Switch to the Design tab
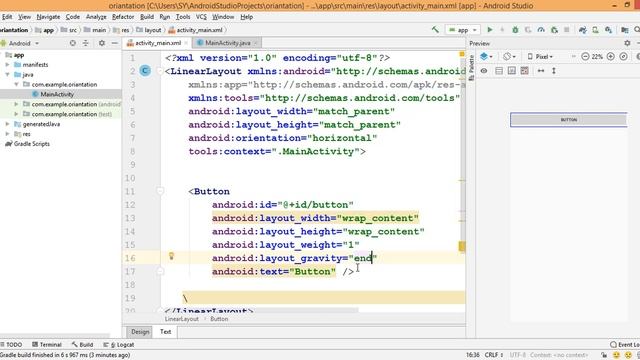The width and height of the screenshot is (640, 360). coord(140,331)
